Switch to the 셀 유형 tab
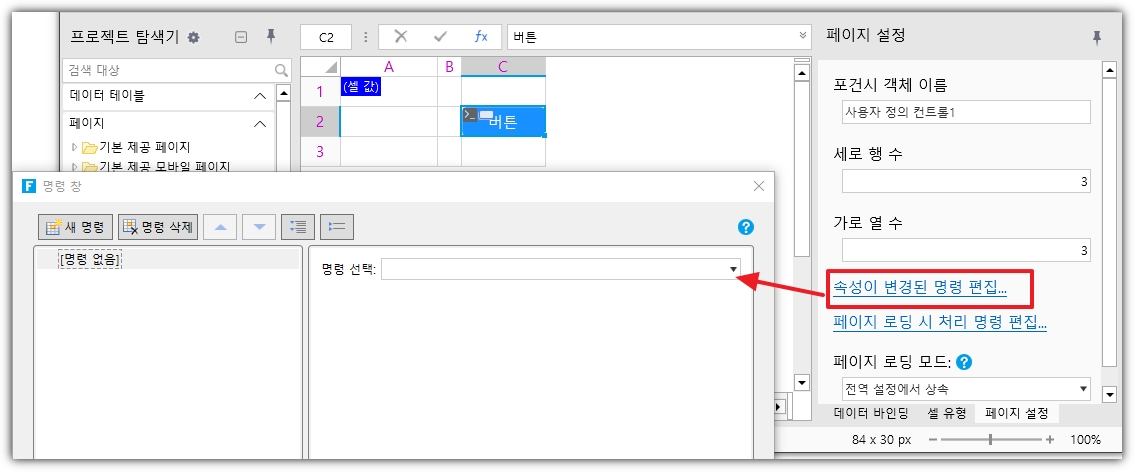This screenshot has height=472, width=1135. (947, 413)
